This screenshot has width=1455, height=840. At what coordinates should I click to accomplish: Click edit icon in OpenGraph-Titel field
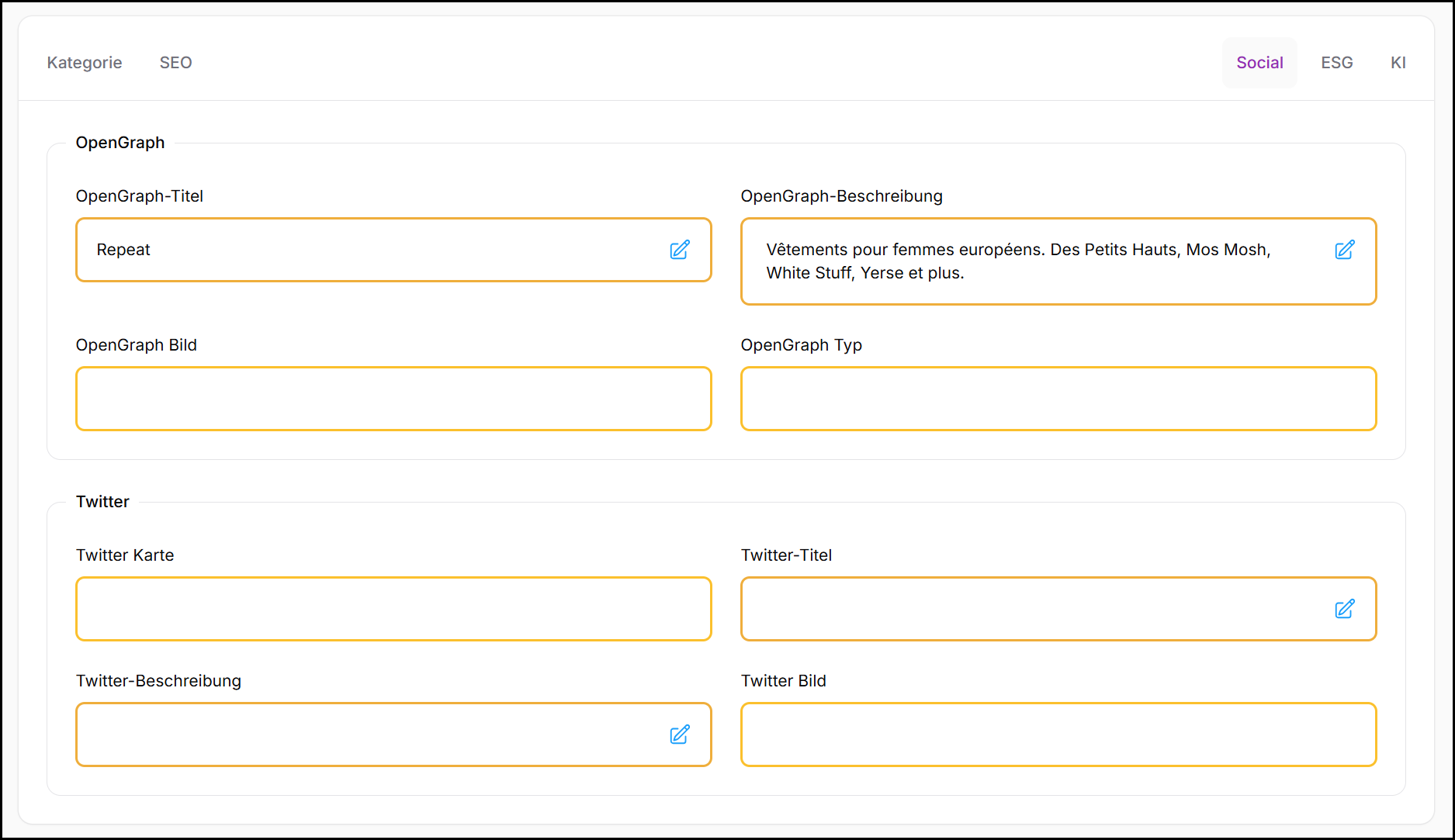coord(680,250)
